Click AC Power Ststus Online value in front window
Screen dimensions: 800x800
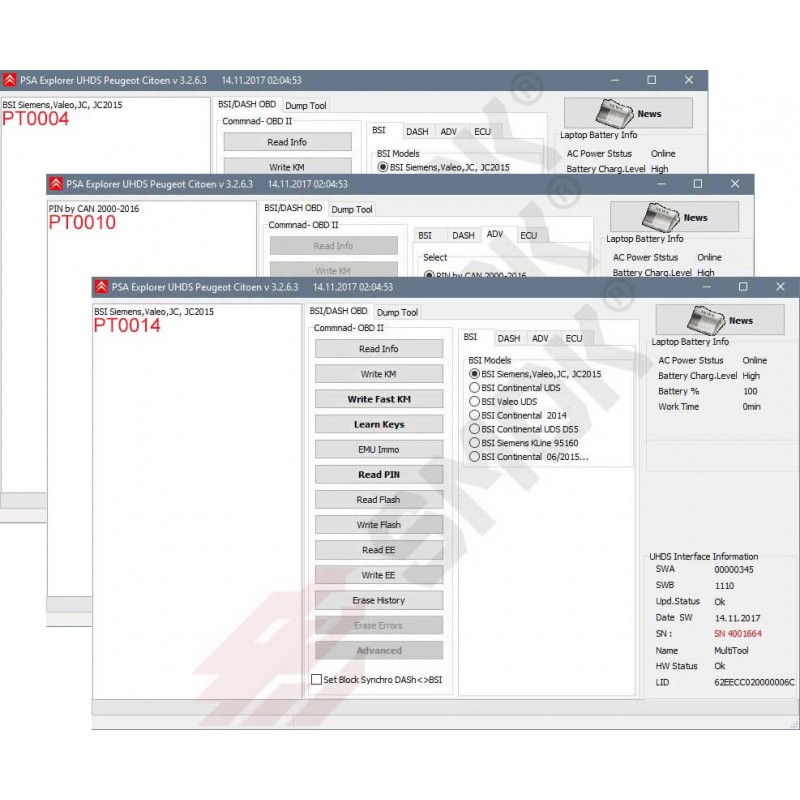tap(755, 360)
